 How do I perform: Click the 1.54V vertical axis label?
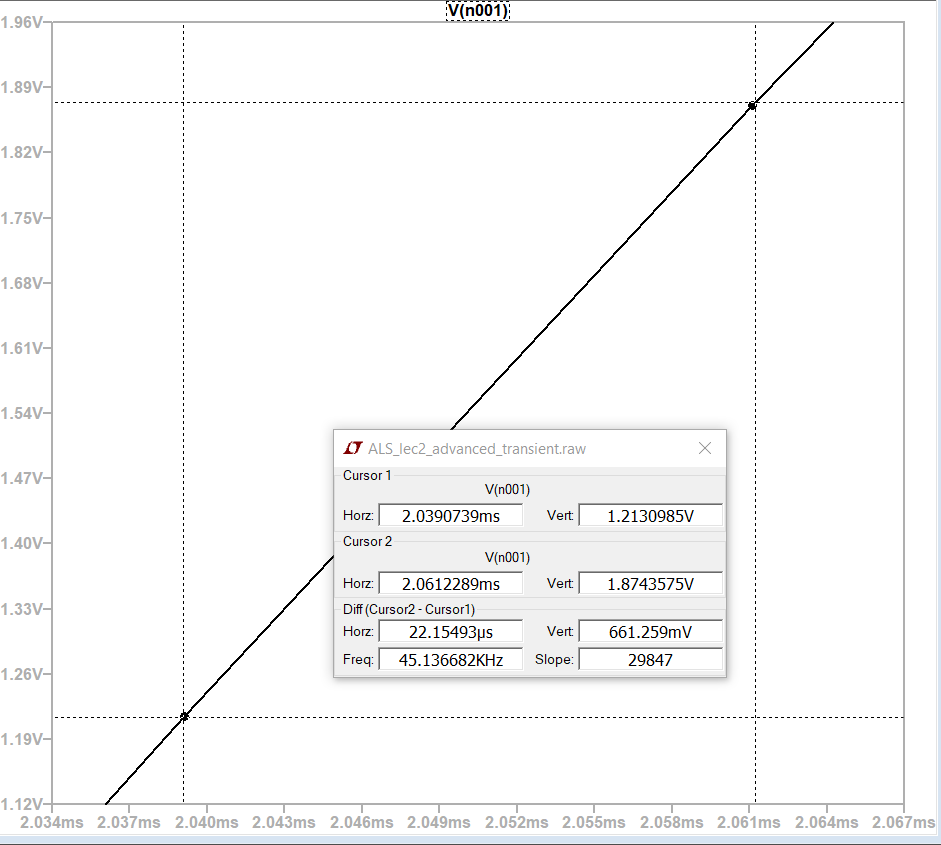coord(22,413)
